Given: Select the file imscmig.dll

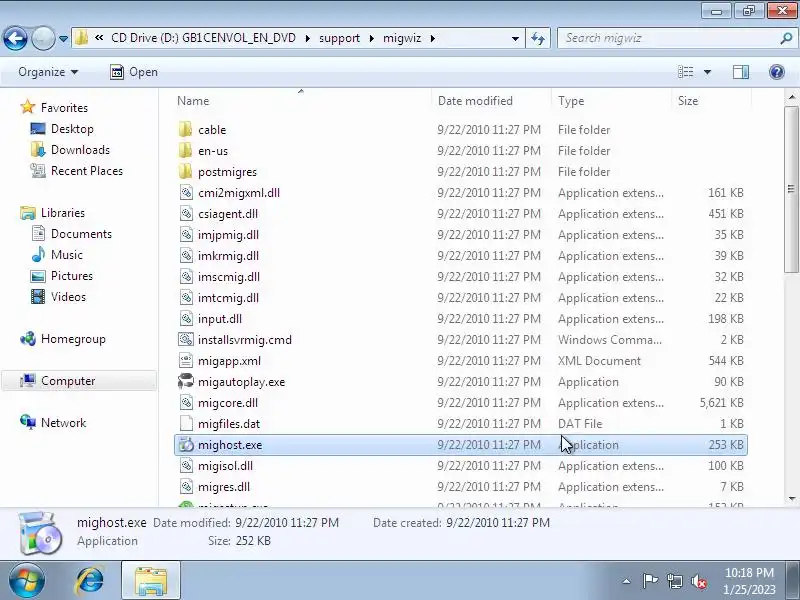Looking at the screenshot, I should [x=229, y=277].
